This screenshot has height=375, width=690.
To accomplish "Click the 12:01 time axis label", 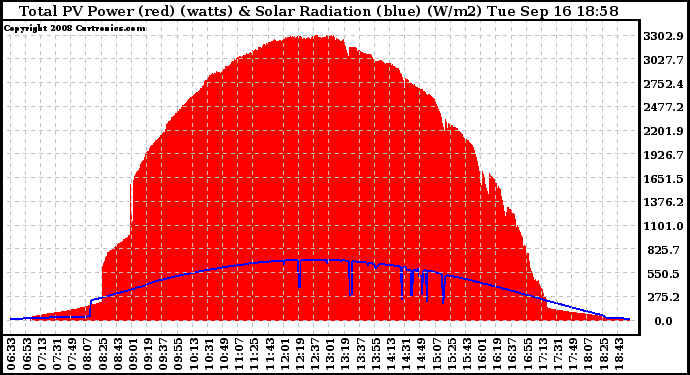I will 284,353.
